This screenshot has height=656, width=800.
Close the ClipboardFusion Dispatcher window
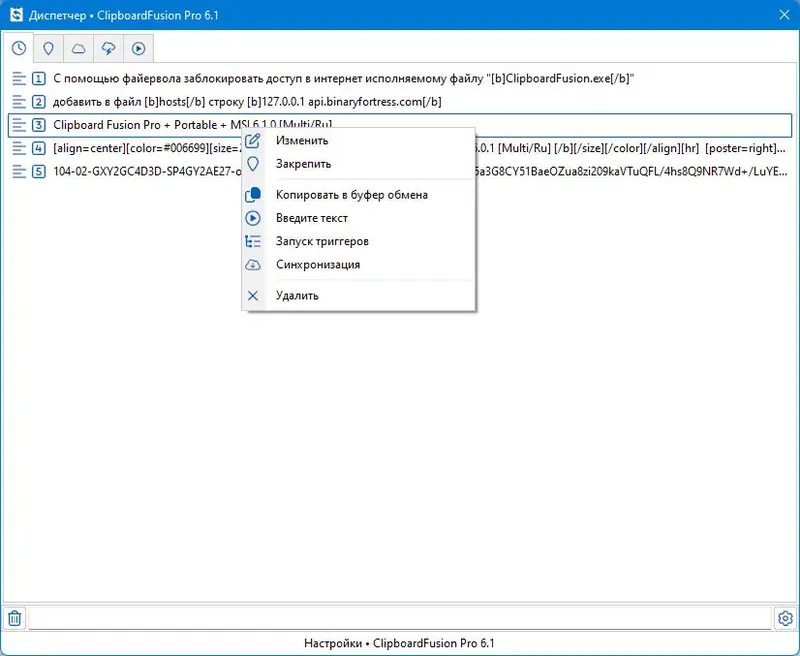click(x=784, y=15)
